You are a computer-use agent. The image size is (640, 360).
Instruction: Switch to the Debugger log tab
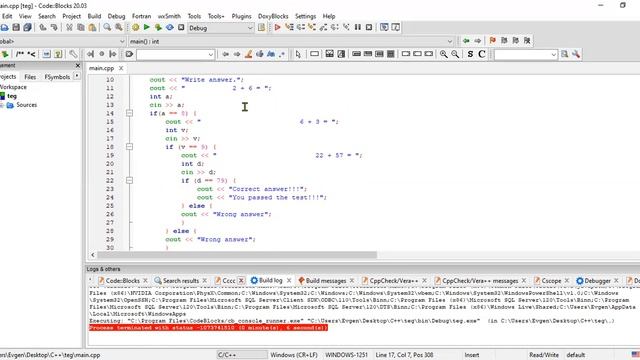pos(597,280)
